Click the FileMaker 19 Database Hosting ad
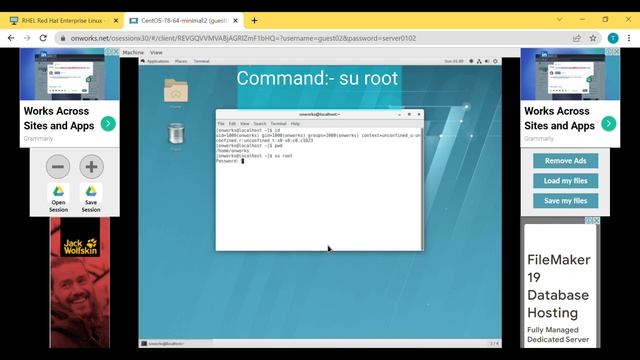640x360 pixels. coord(560,286)
